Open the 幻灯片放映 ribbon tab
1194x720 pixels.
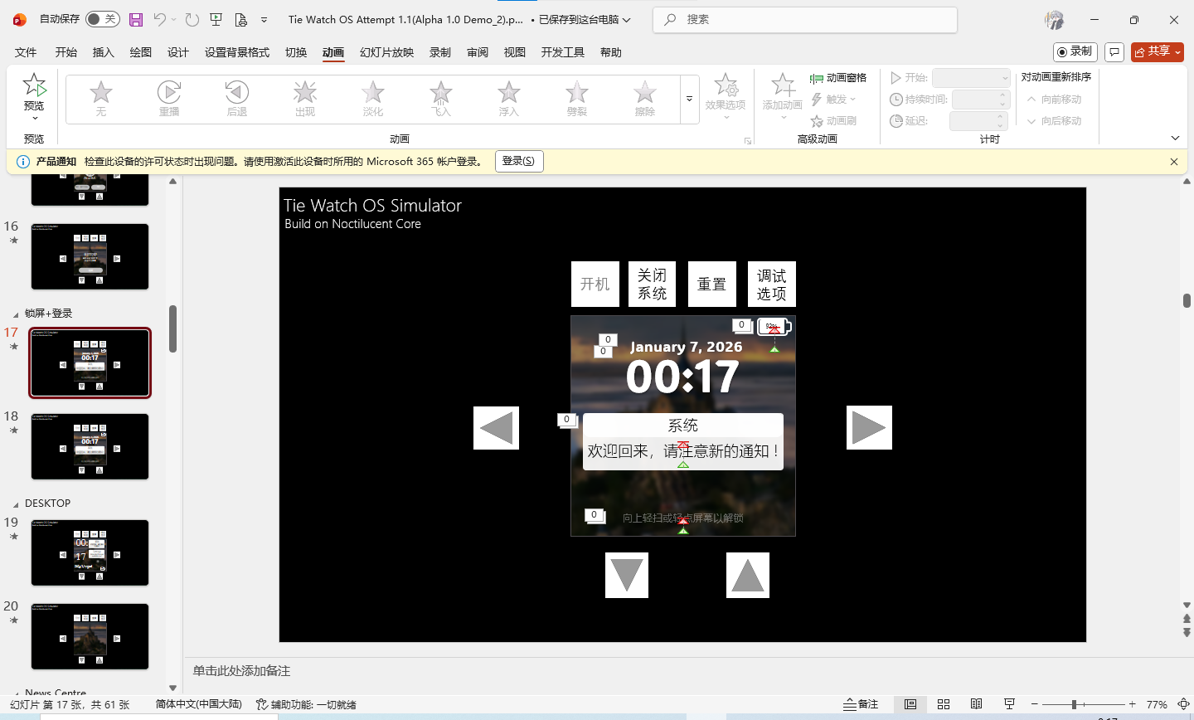click(x=386, y=52)
